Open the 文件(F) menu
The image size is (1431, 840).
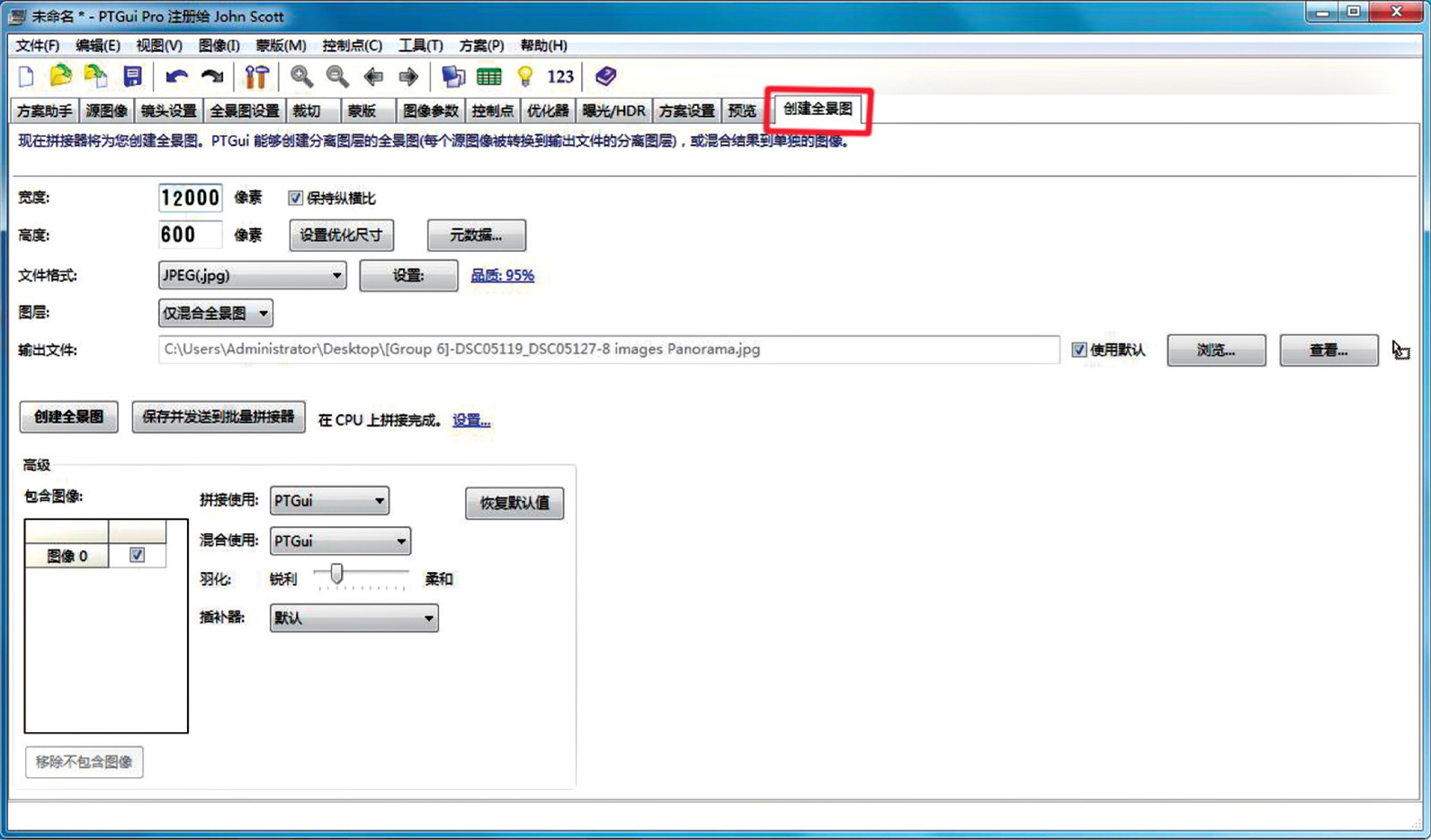(x=38, y=45)
